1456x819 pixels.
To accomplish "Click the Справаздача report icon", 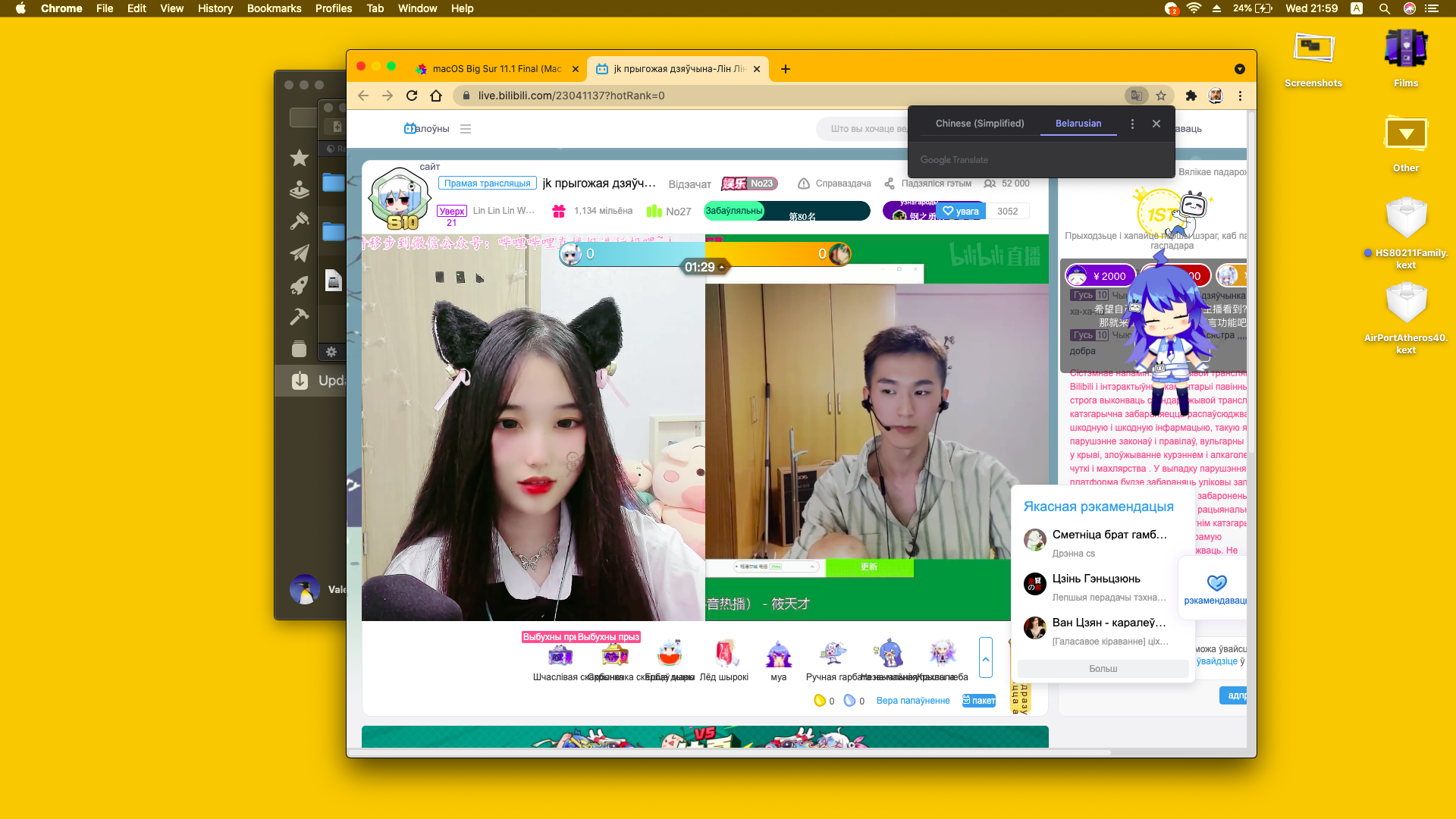I will (x=804, y=184).
